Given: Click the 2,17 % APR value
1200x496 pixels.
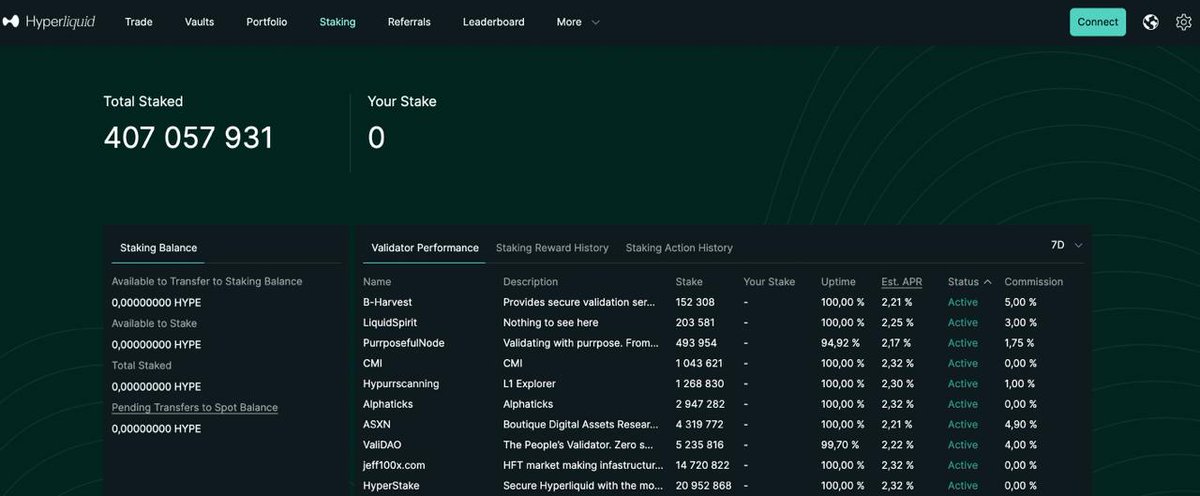Looking at the screenshot, I should pos(897,343).
